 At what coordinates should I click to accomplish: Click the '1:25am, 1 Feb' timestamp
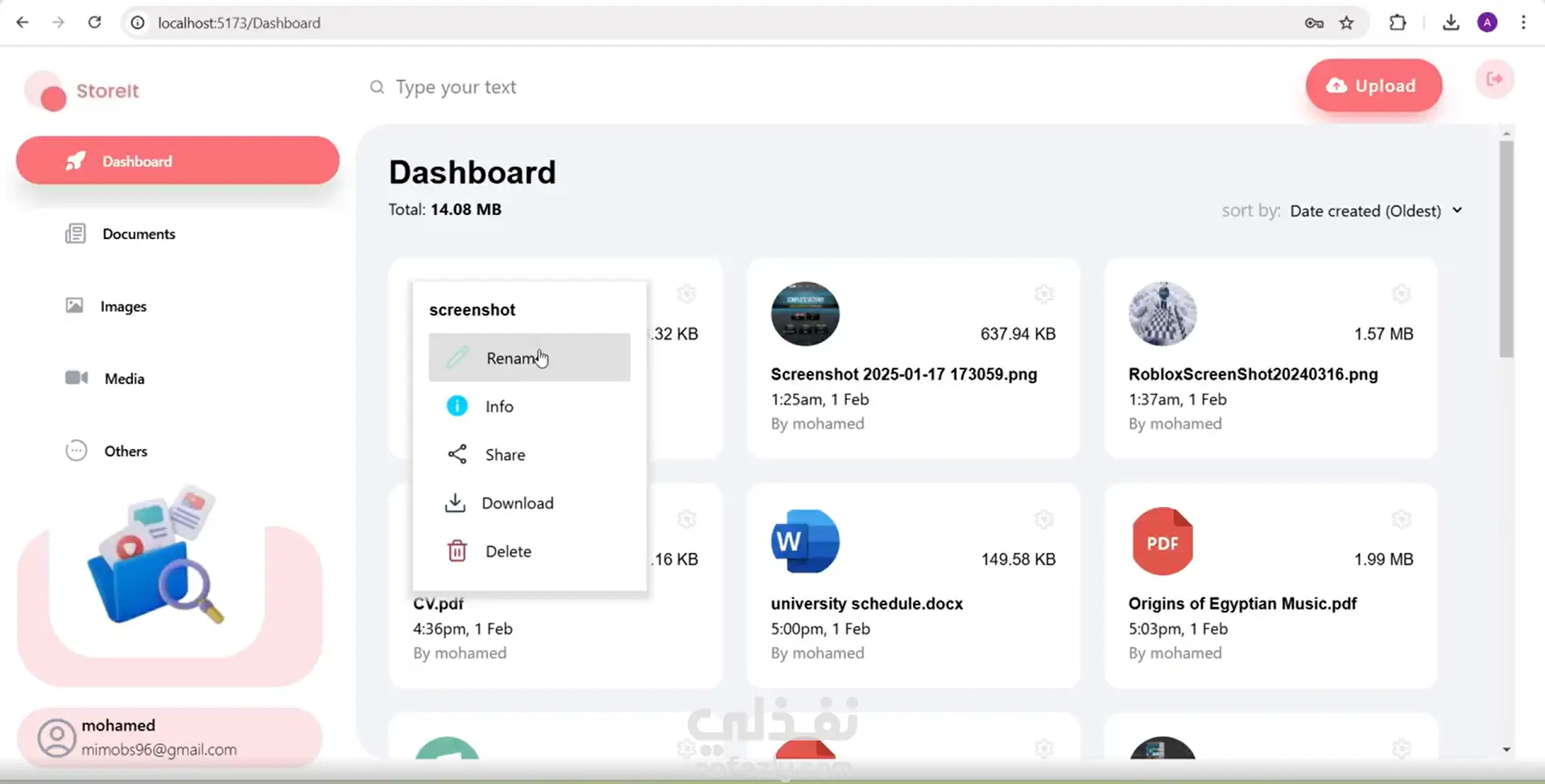point(820,399)
